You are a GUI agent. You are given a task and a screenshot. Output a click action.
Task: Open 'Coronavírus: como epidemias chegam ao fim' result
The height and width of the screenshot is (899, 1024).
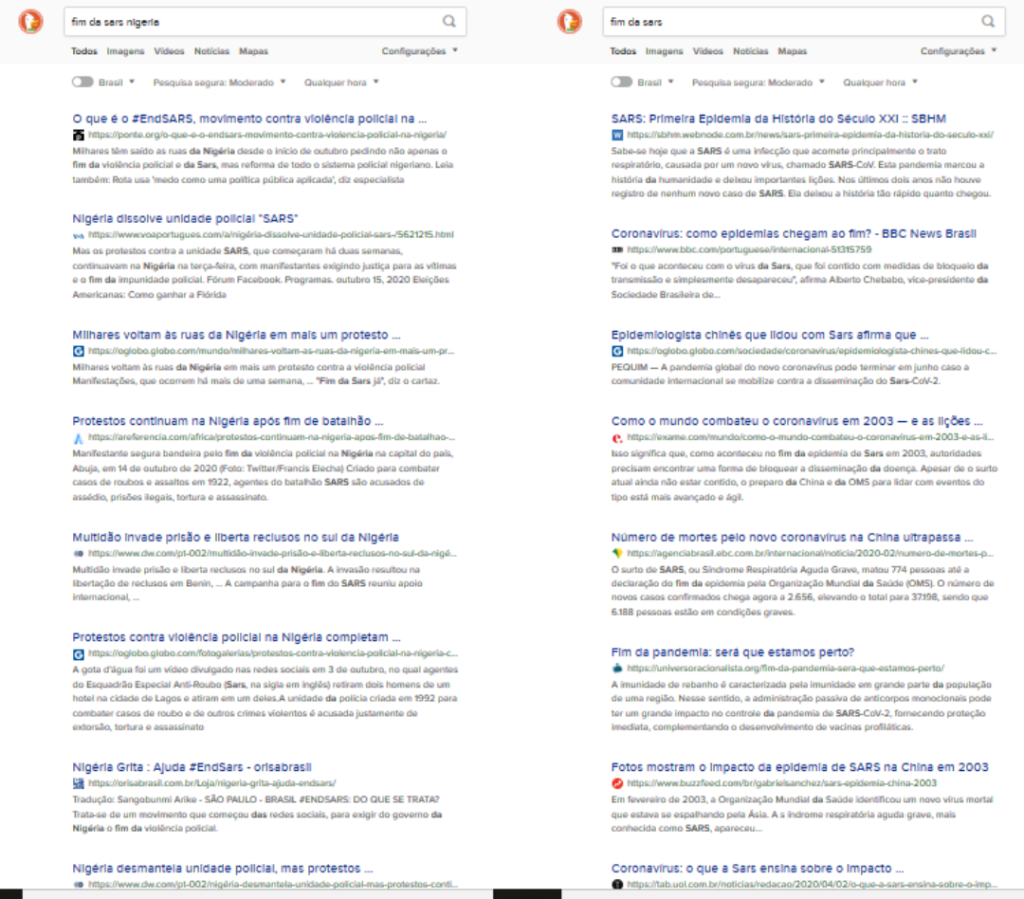click(x=793, y=234)
